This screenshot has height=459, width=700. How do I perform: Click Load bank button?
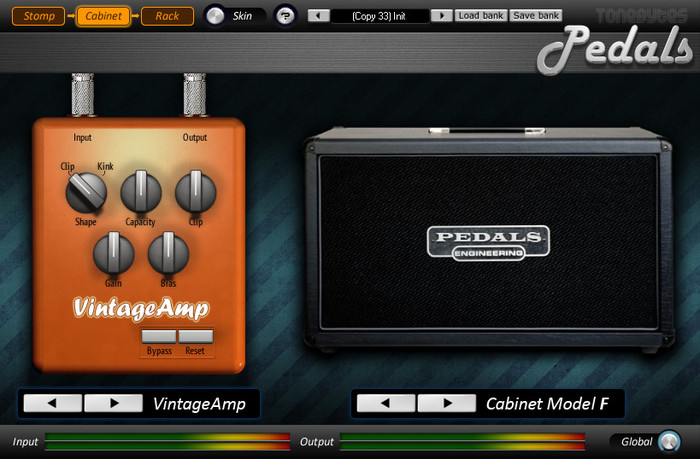coord(481,16)
